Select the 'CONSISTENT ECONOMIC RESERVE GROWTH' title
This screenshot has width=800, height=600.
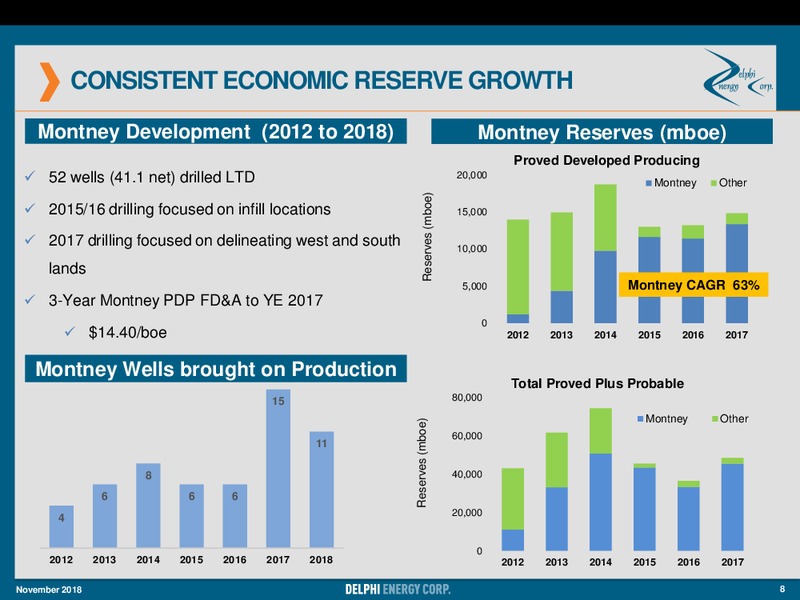pyautogui.click(x=321, y=81)
